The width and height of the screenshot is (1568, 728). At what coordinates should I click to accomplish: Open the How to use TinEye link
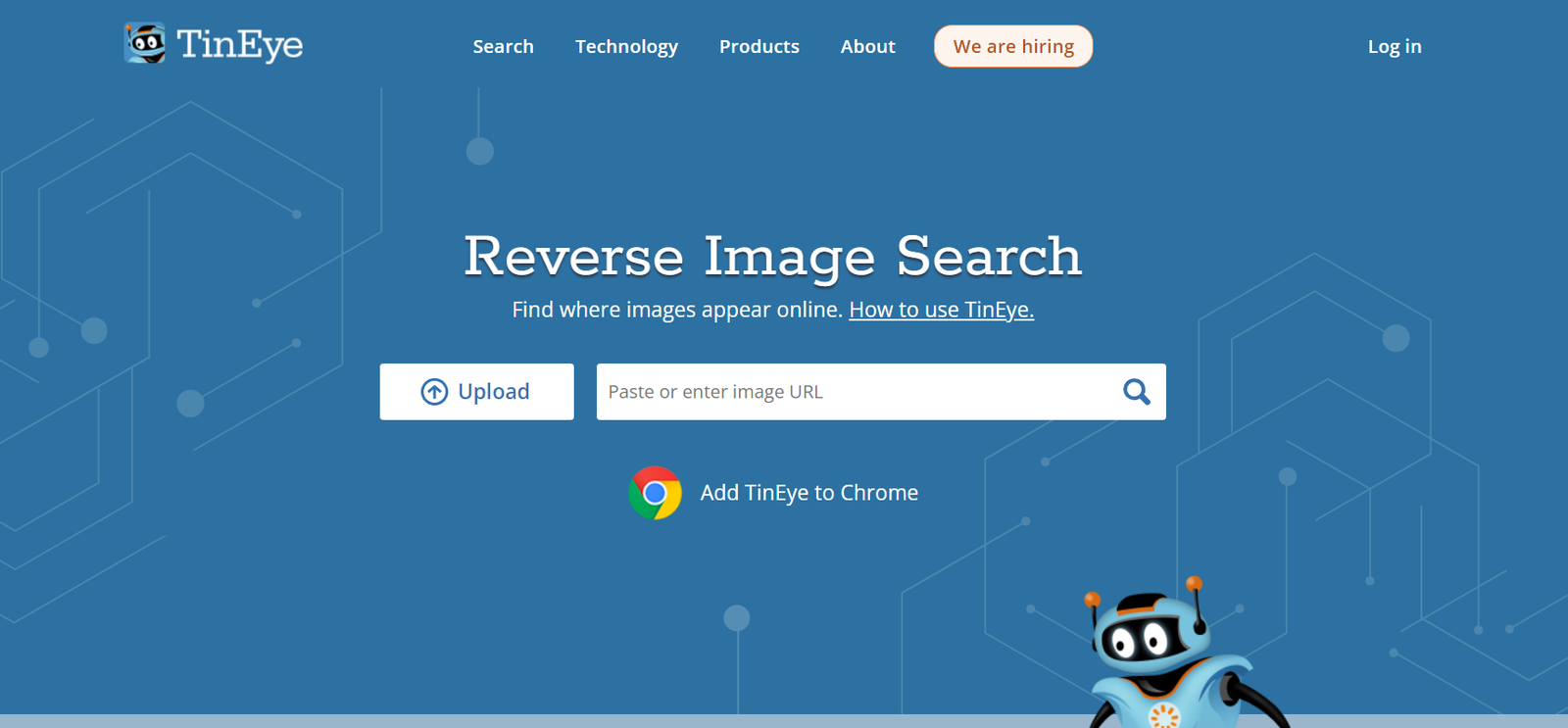(x=942, y=310)
